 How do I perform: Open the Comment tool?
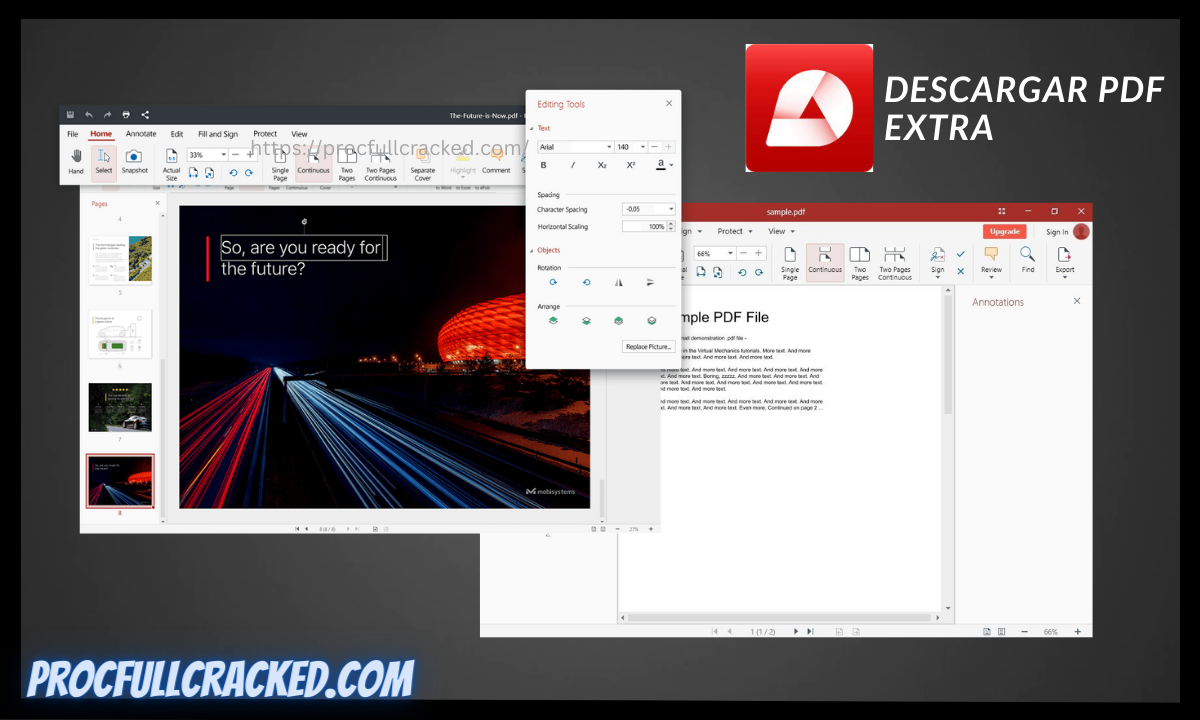coord(496,163)
